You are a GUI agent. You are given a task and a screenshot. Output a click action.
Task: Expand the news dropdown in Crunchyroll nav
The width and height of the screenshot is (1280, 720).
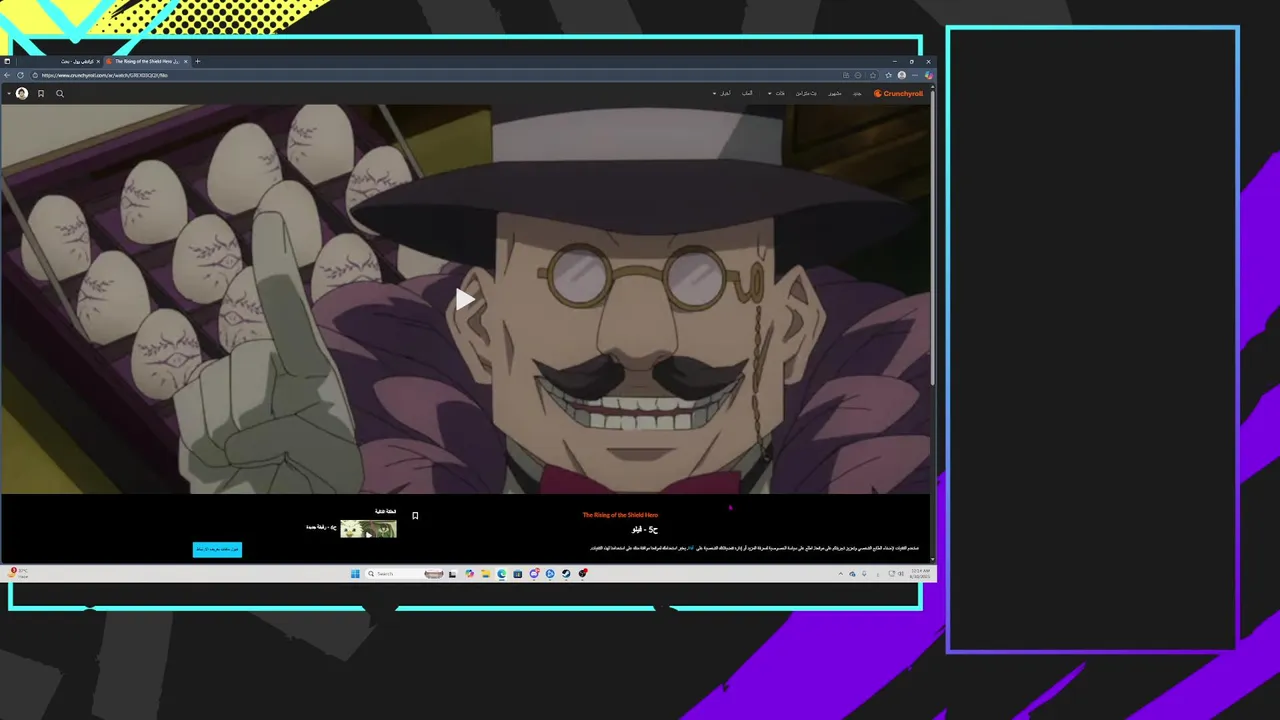(722, 93)
